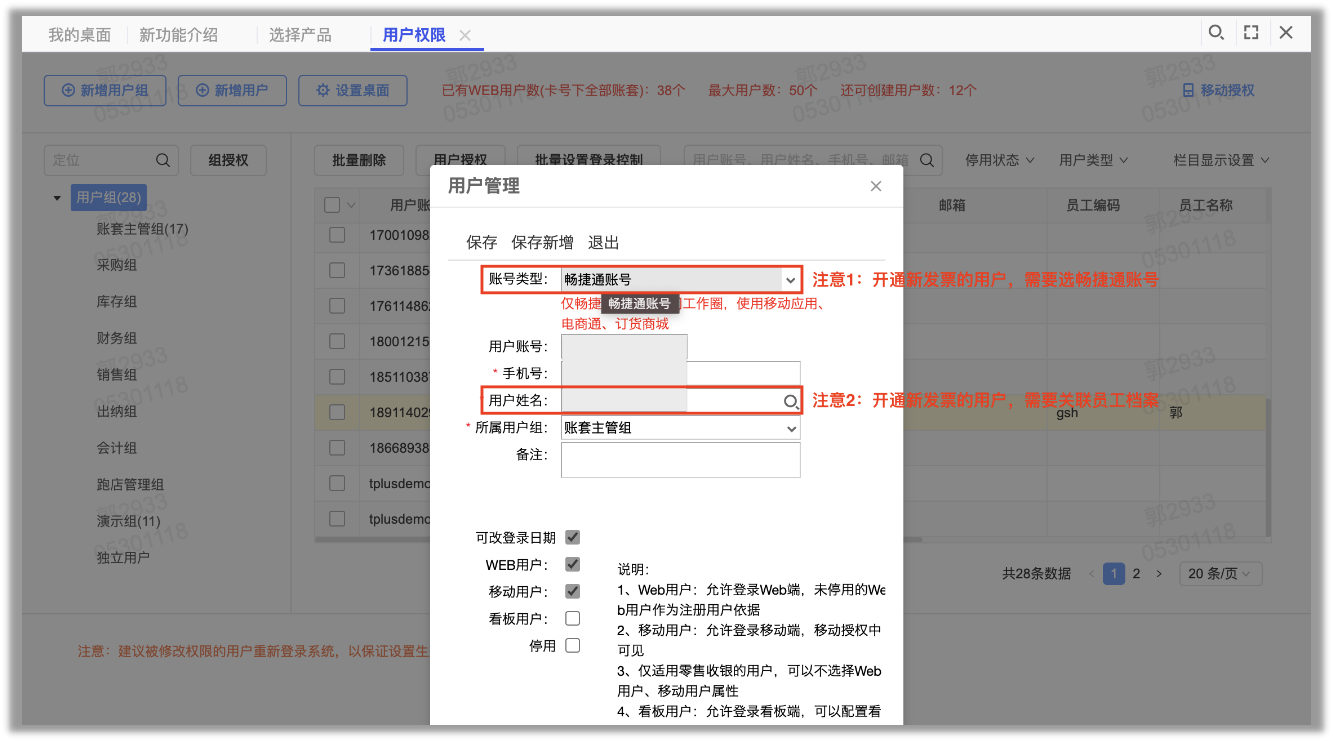The width and height of the screenshot is (1333, 741).
Task: Select 采购组 in the group tree
Action: [117, 265]
